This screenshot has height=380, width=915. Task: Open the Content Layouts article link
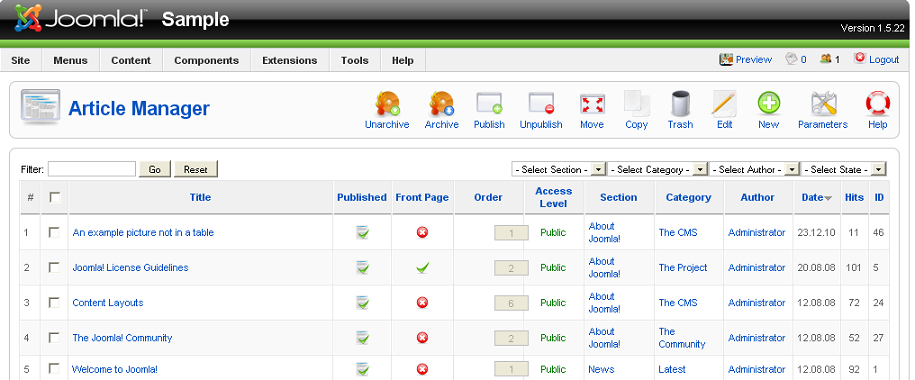click(x=108, y=302)
